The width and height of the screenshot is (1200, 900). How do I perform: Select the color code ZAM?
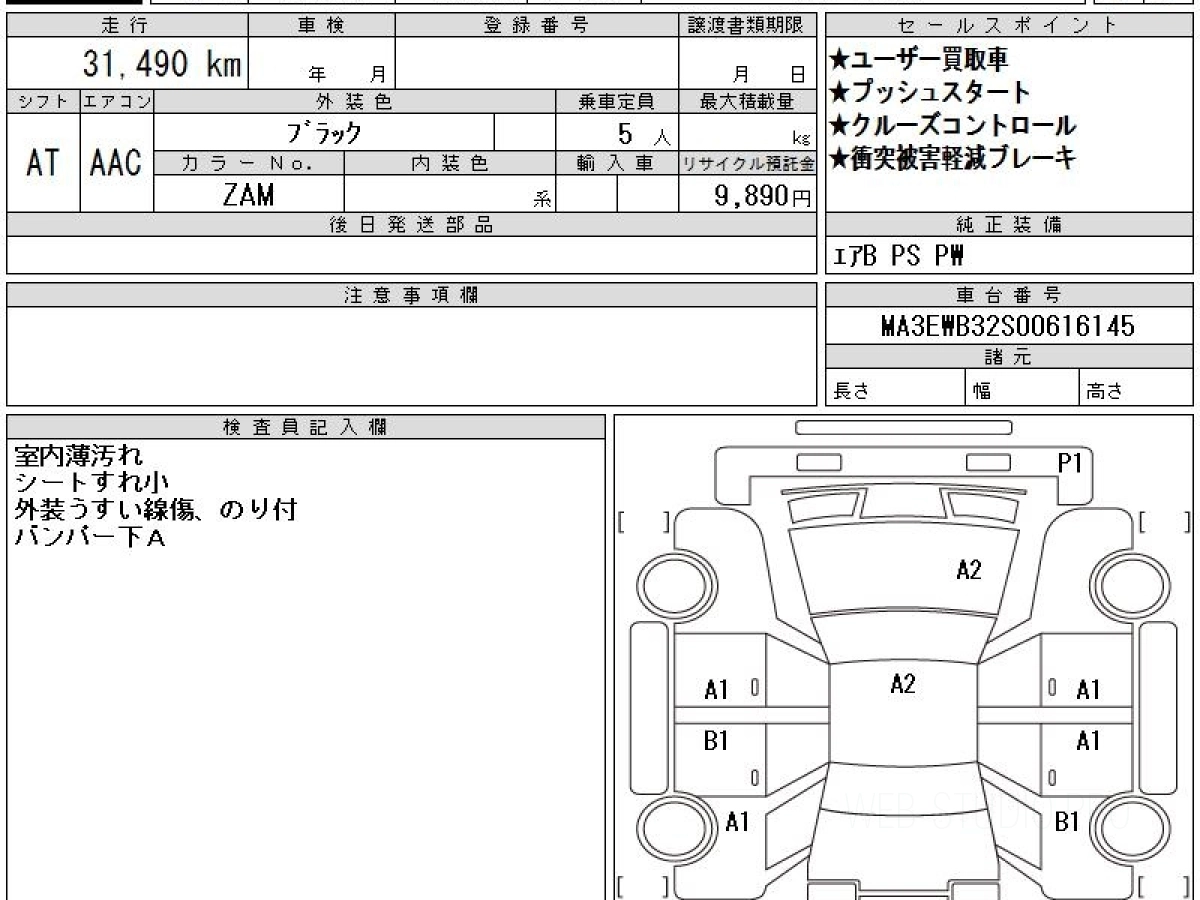pos(249,195)
